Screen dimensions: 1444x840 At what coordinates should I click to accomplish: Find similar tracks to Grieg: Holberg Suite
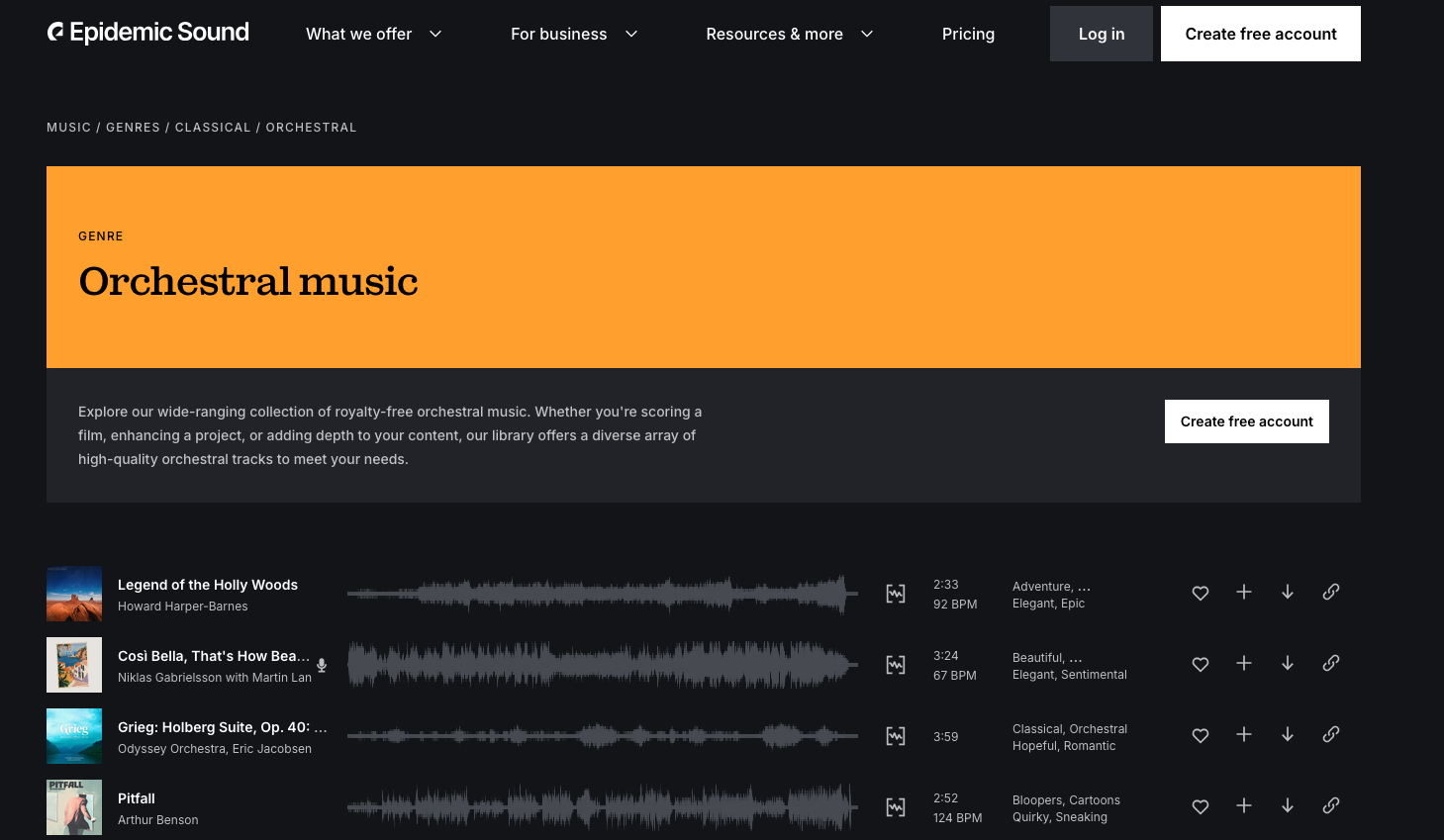click(x=896, y=736)
